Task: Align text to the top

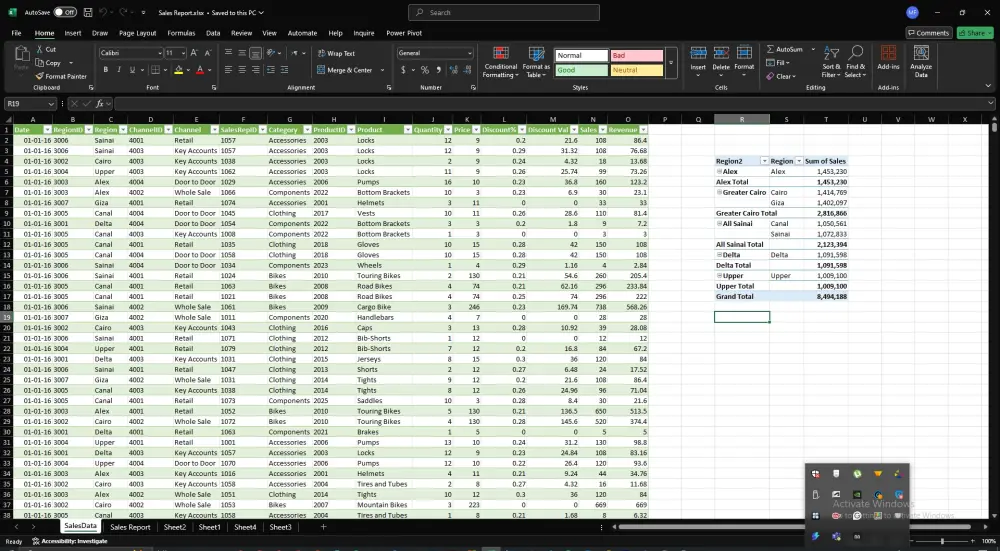Action: pos(228,53)
